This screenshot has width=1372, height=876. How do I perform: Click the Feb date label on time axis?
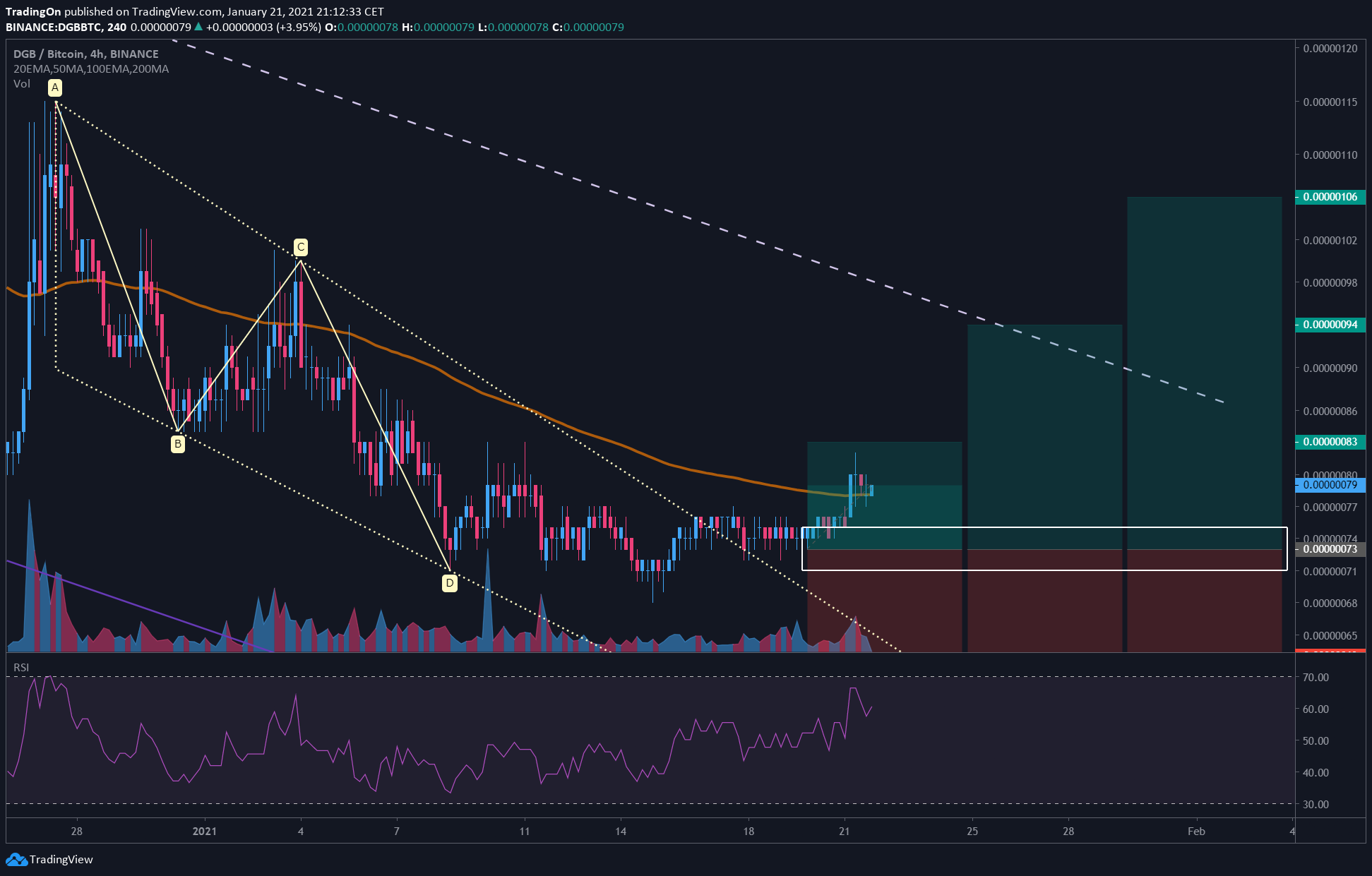[x=1196, y=831]
